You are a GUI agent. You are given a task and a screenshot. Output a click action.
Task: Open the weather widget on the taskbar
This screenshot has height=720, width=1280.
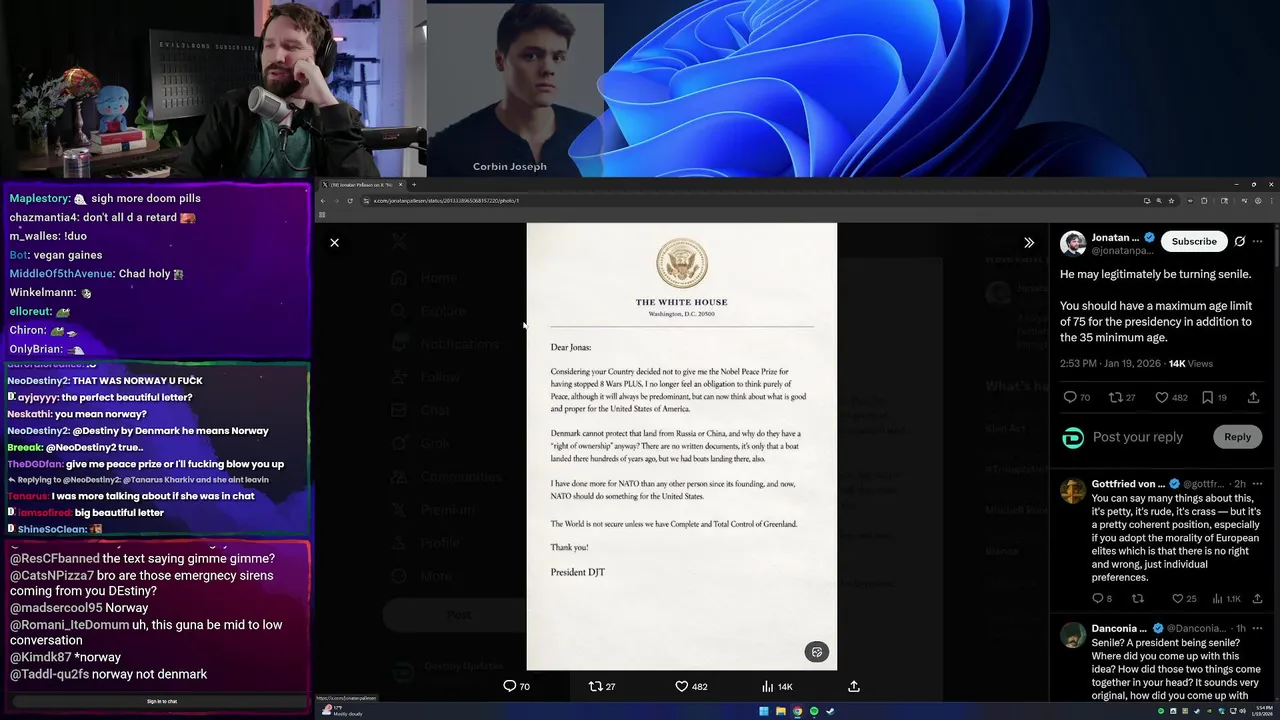(x=342, y=711)
